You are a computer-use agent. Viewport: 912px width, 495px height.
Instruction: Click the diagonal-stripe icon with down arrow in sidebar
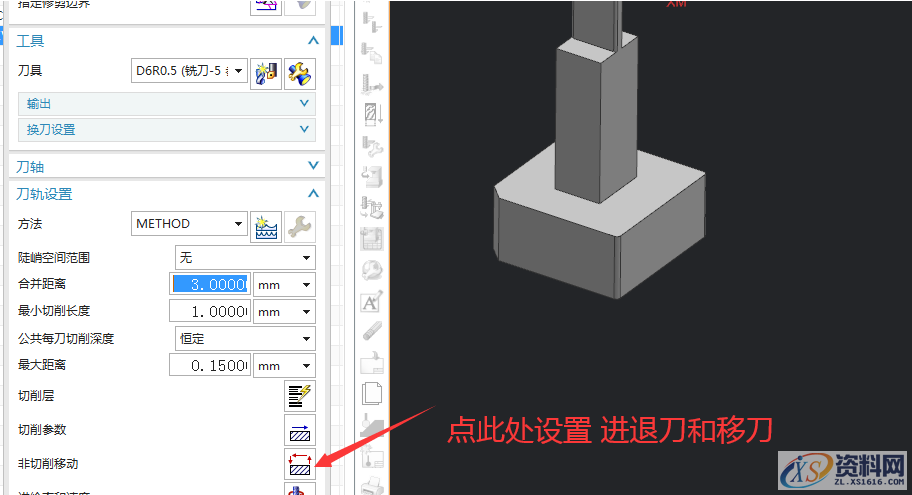(372, 114)
